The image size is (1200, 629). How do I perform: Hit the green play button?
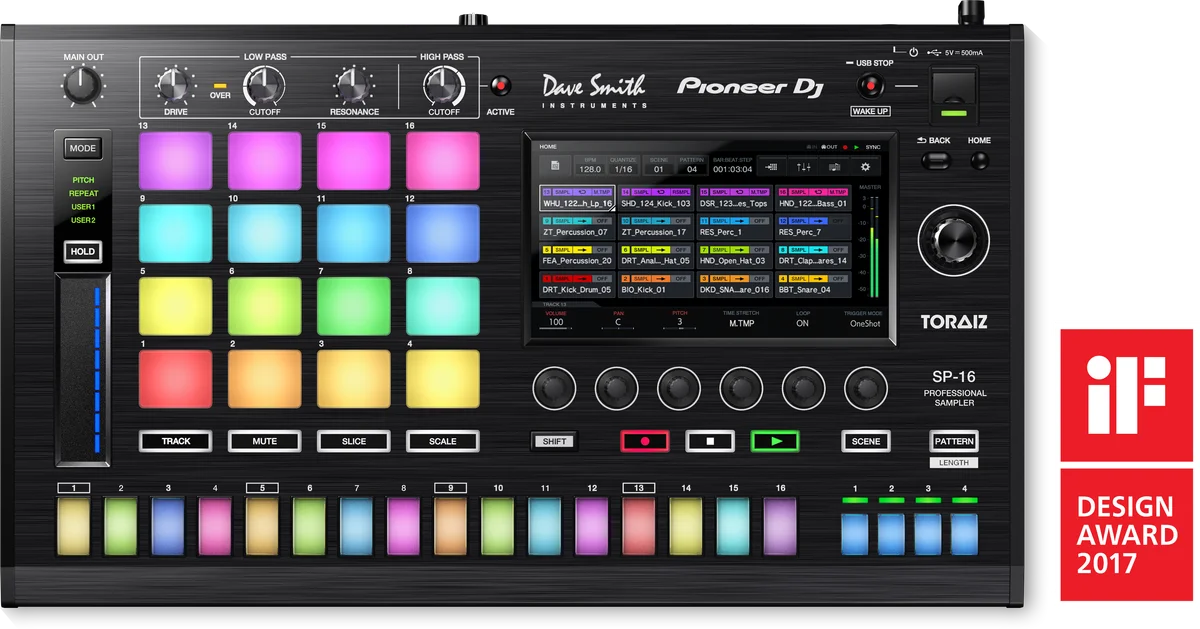tap(775, 441)
